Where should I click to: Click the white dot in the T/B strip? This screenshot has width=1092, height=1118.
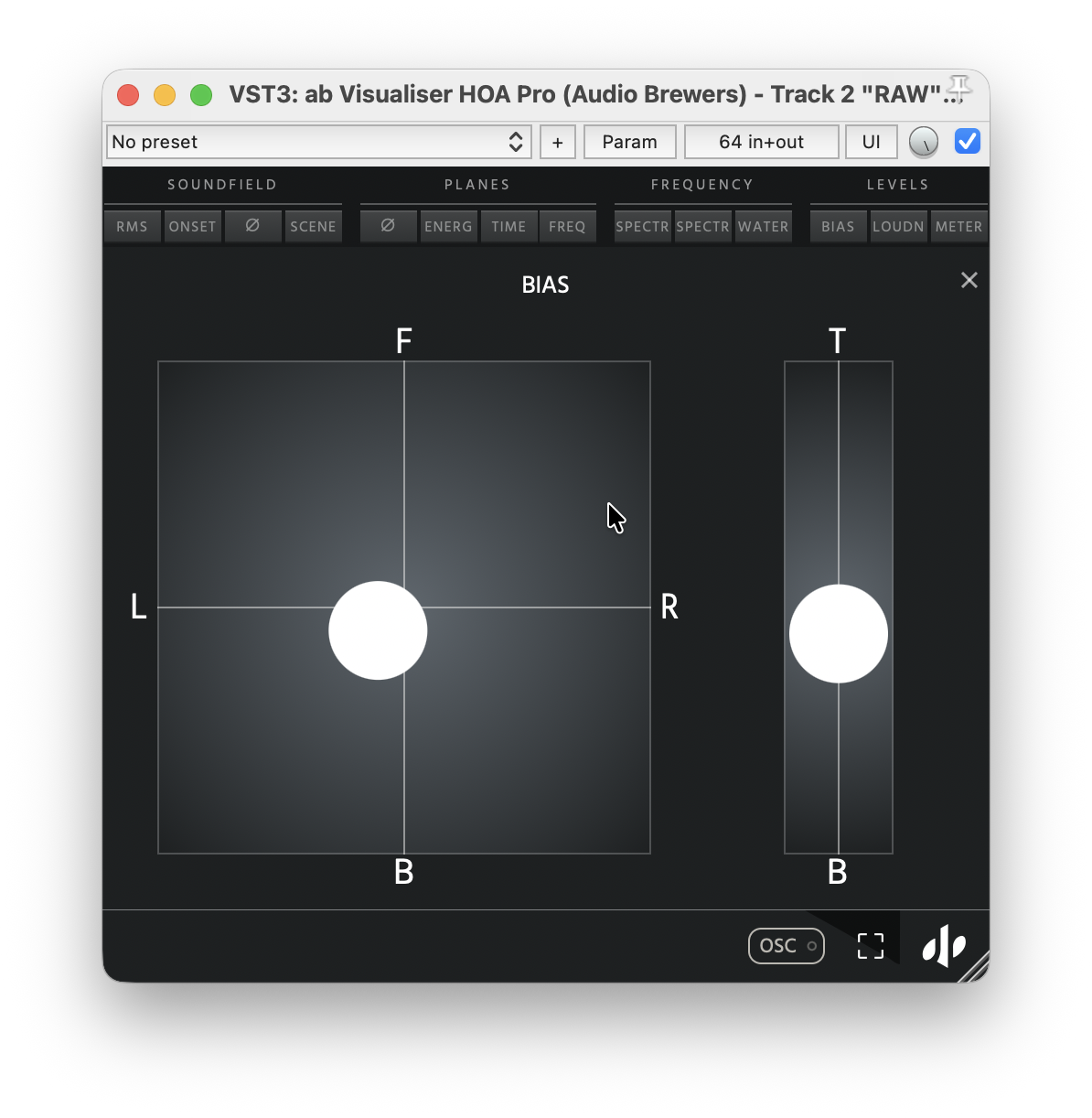click(x=839, y=634)
